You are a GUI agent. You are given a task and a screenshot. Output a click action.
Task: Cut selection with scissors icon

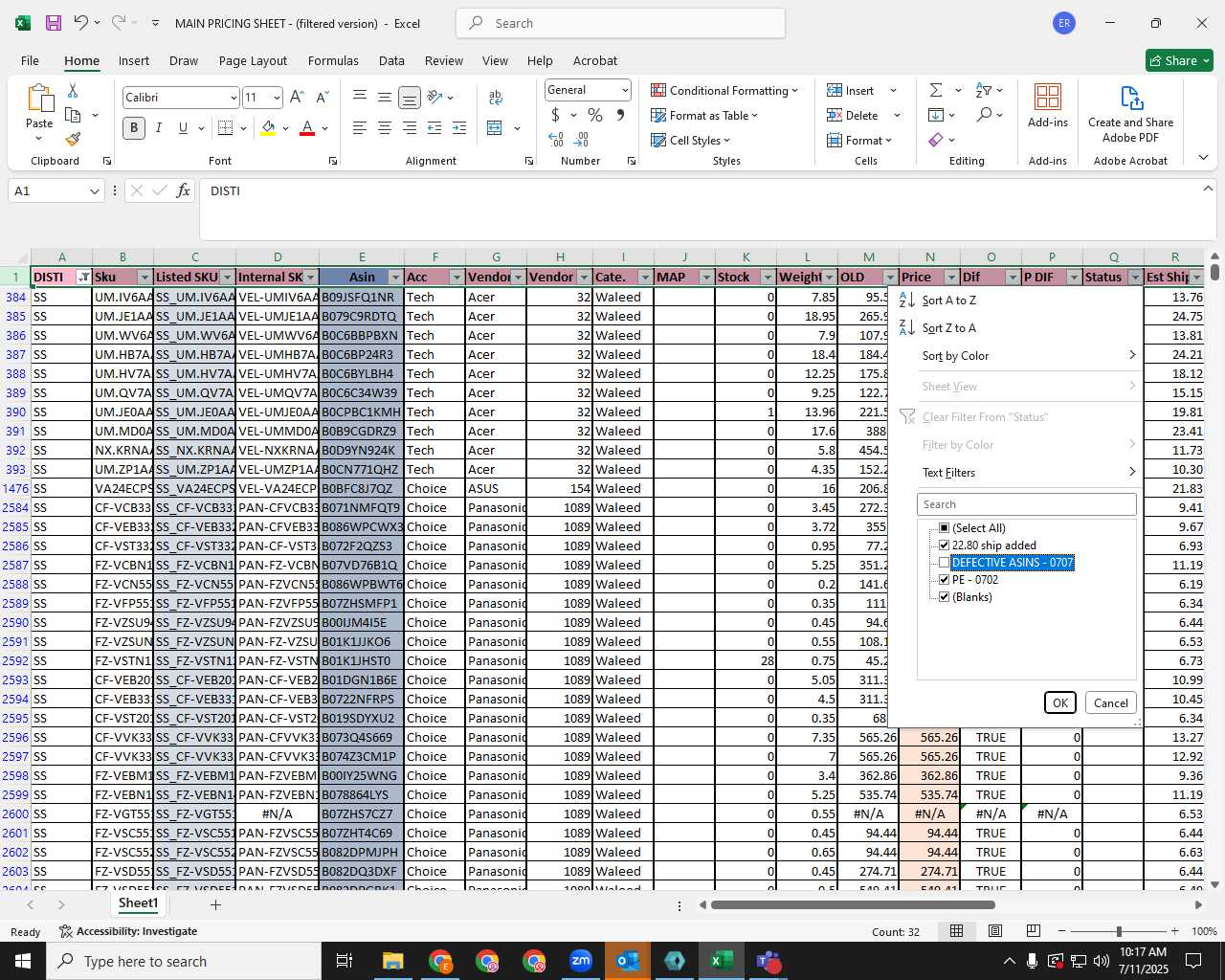[73, 91]
